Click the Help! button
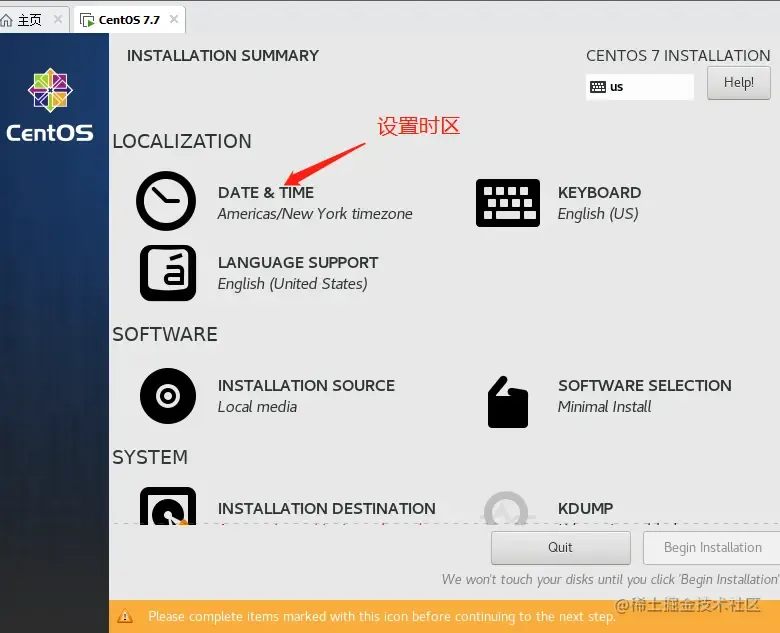This screenshot has width=780, height=633. (739, 83)
